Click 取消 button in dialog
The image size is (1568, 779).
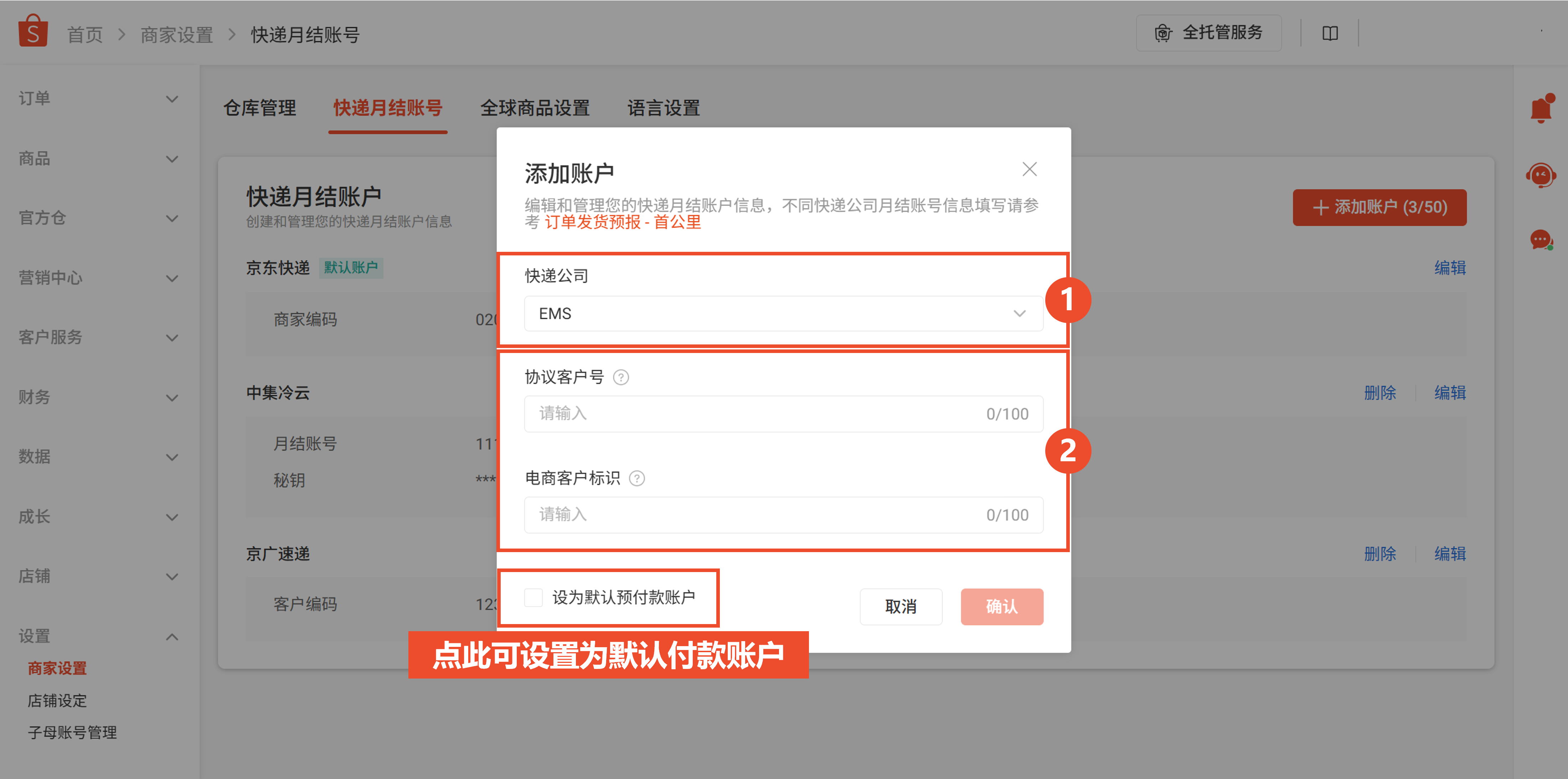pos(901,606)
